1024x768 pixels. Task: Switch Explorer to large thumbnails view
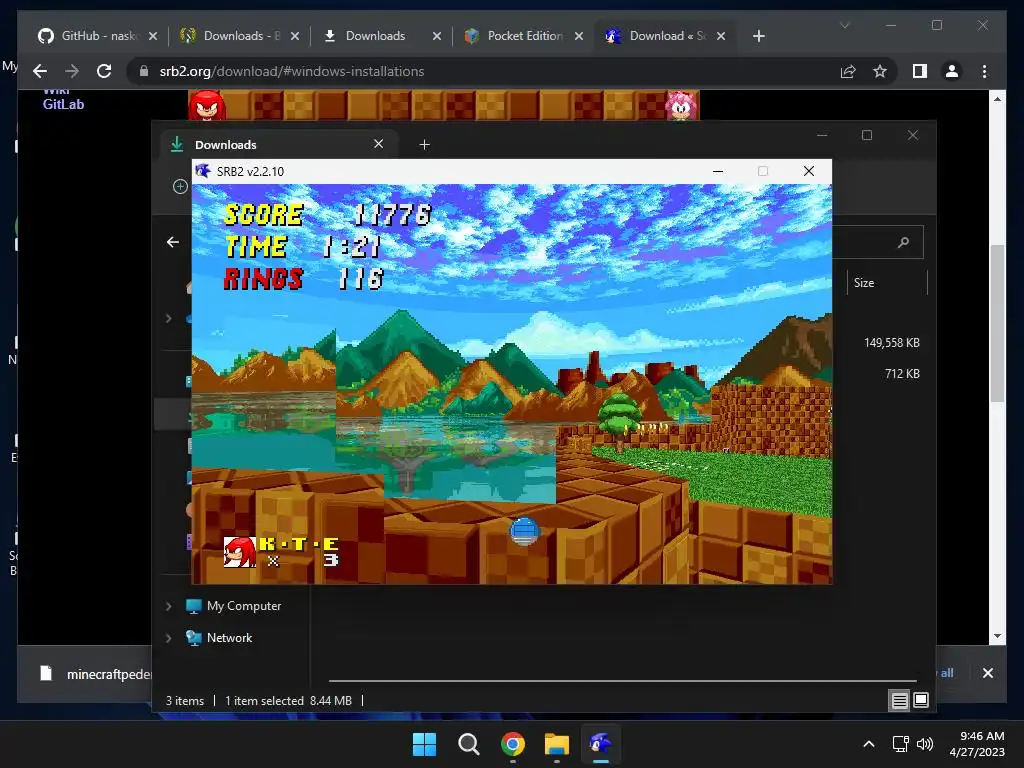[x=921, y=701]
